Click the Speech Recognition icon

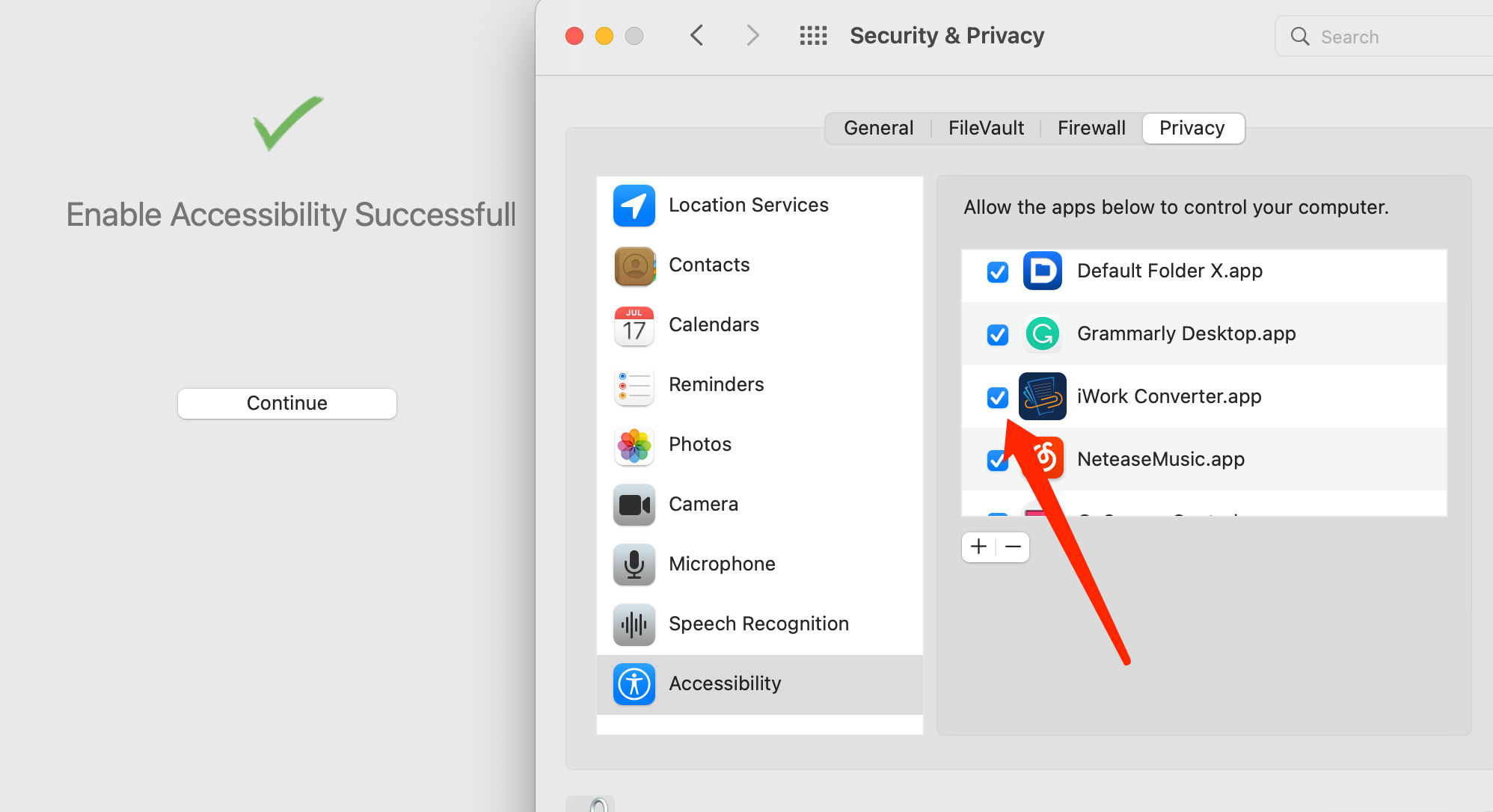[x=633, y=623]
